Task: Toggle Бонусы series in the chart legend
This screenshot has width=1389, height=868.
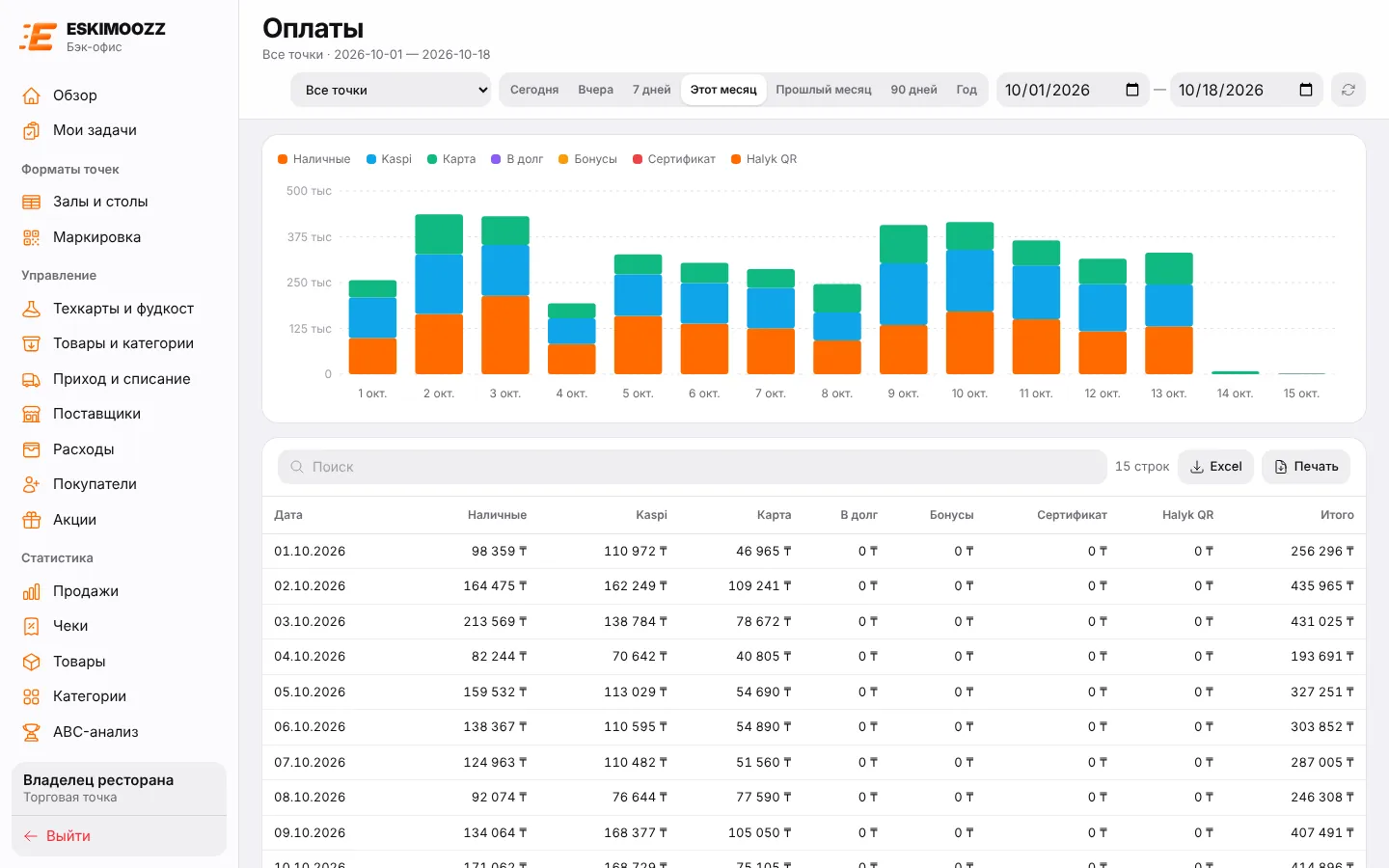Action: pyautogui.click(x=587, y=159)
